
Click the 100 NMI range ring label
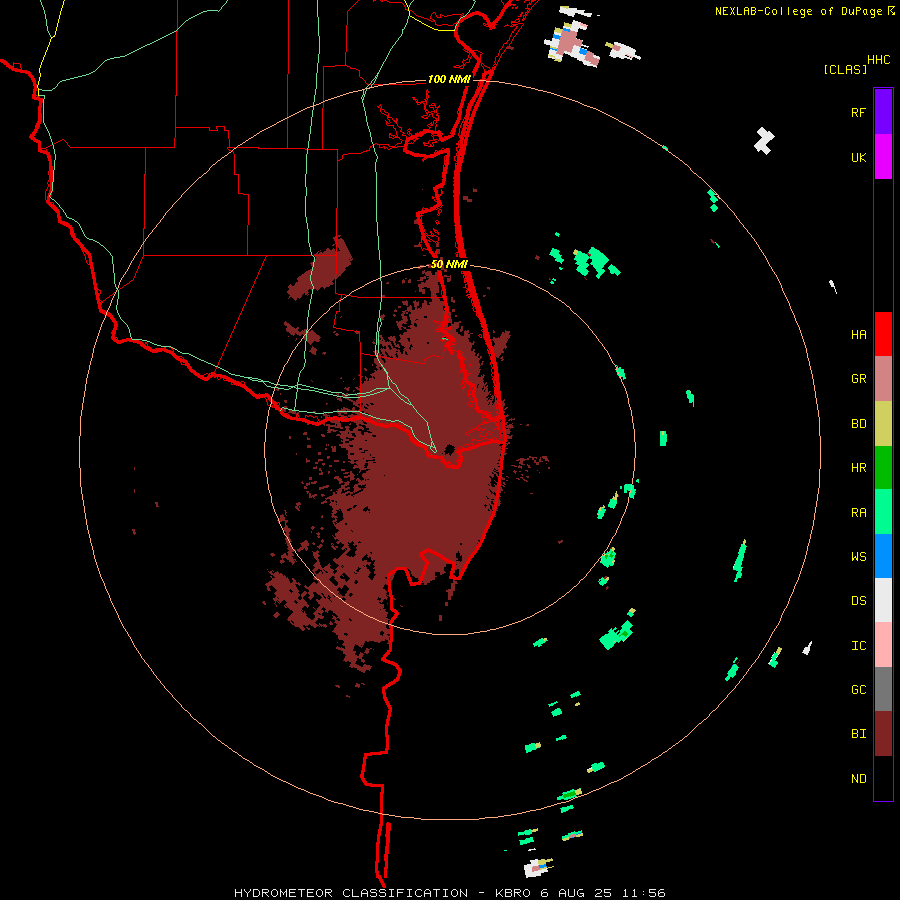(x=449, y=79)
